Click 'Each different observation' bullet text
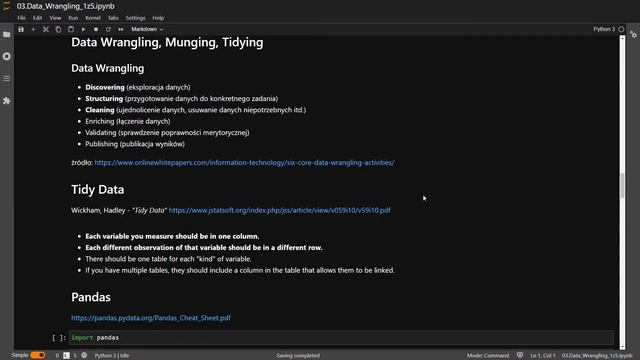Screen dimensions: 640x360 (204, 248)
